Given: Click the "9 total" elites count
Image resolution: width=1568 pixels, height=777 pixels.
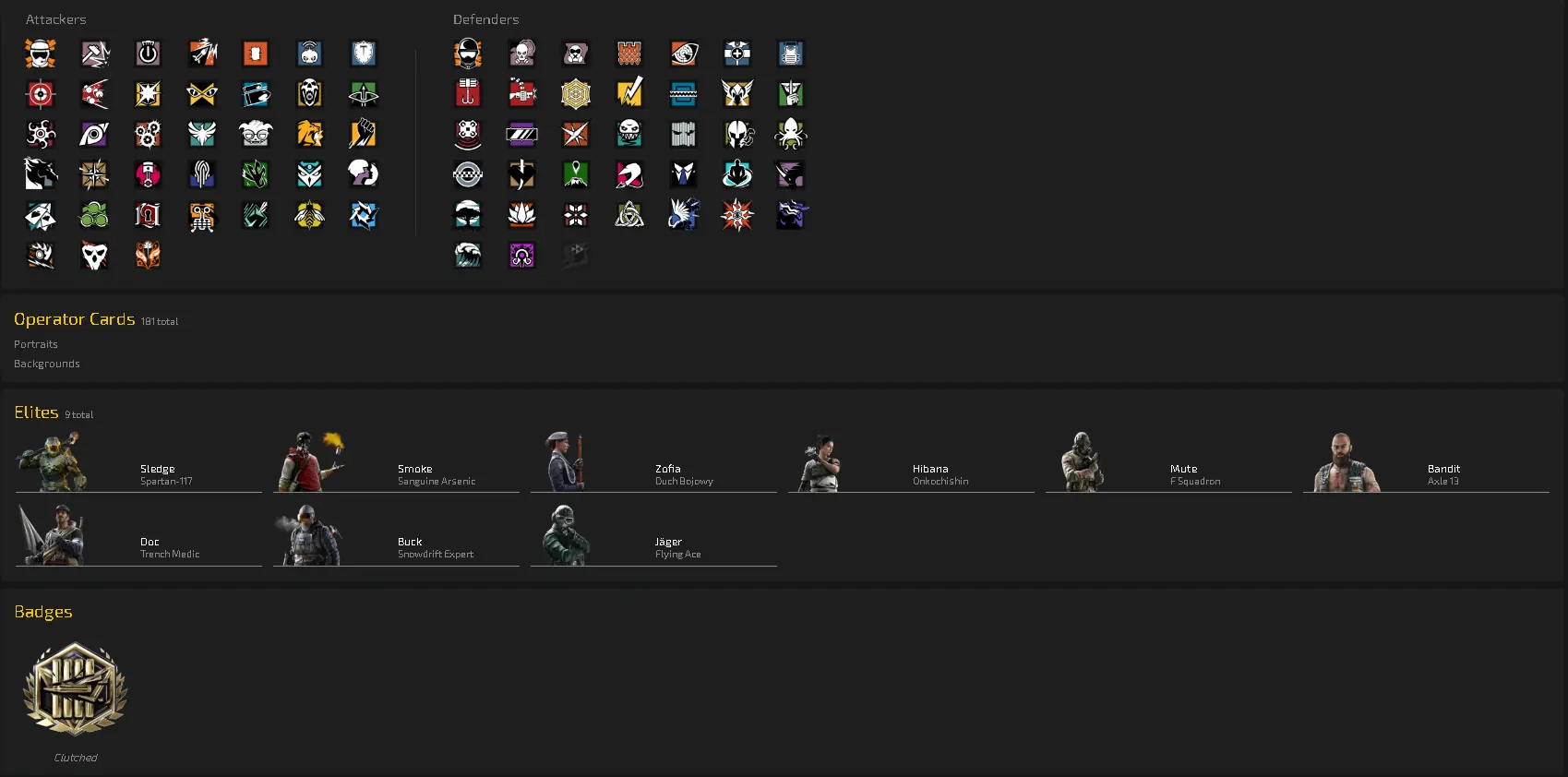Looking at the screenshot, I should click(79, 415).
